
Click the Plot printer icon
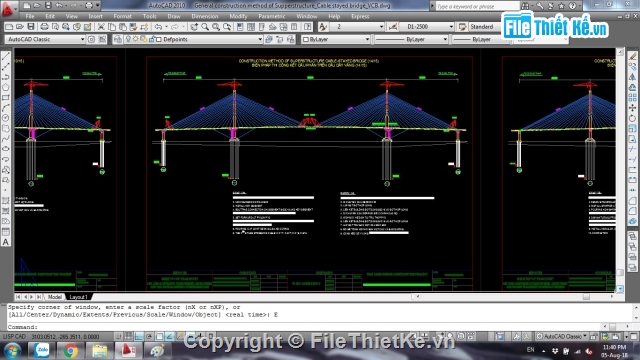point(44,27)
